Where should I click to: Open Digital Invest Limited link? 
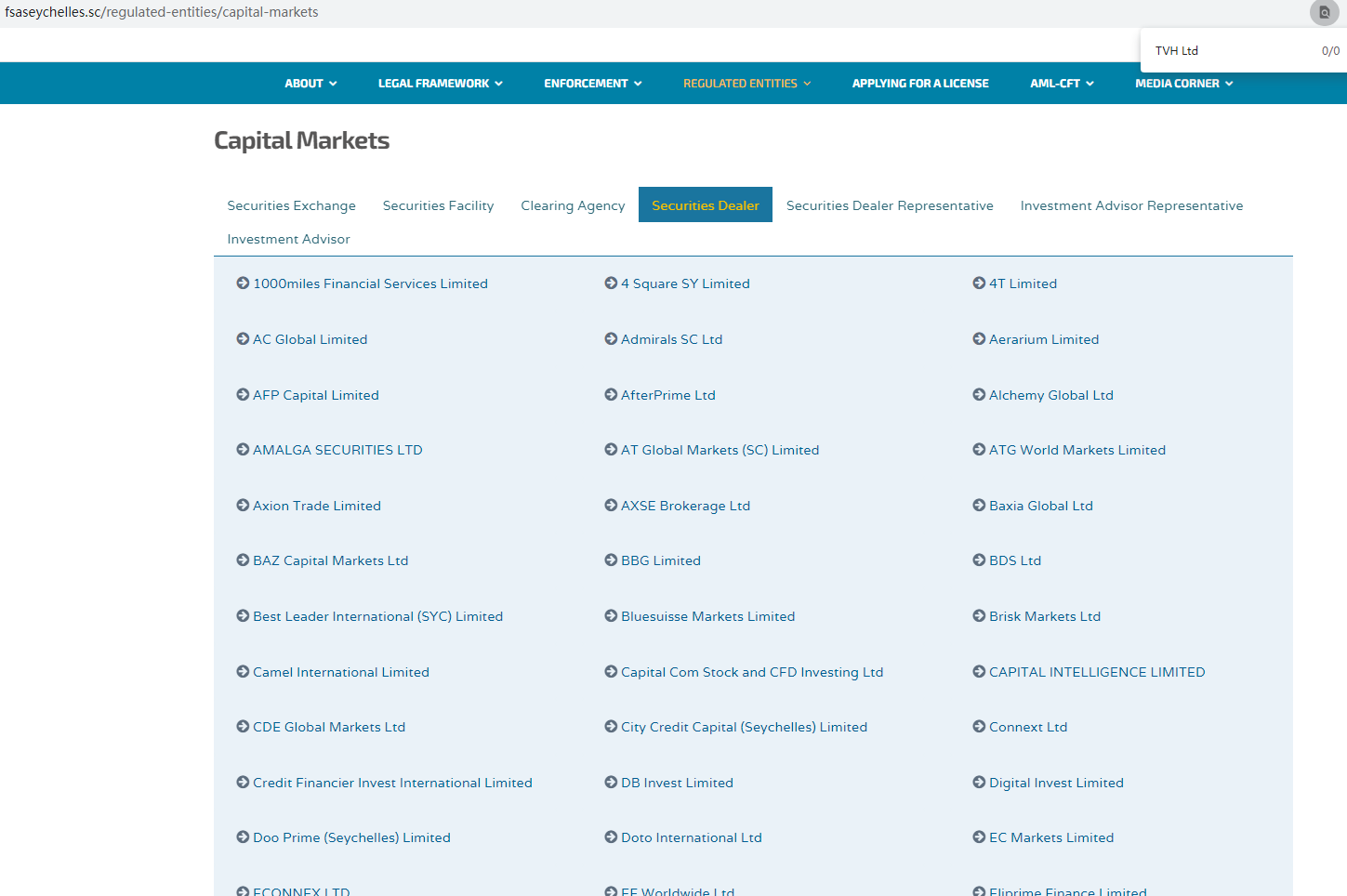[1056, 783]
